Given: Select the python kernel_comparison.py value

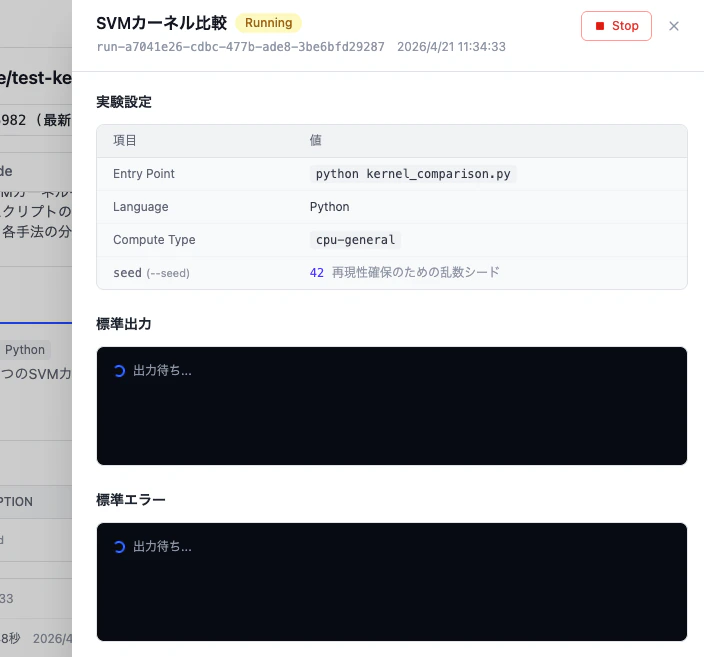Looking at the screenshot, I should click(x=413, y=174).
